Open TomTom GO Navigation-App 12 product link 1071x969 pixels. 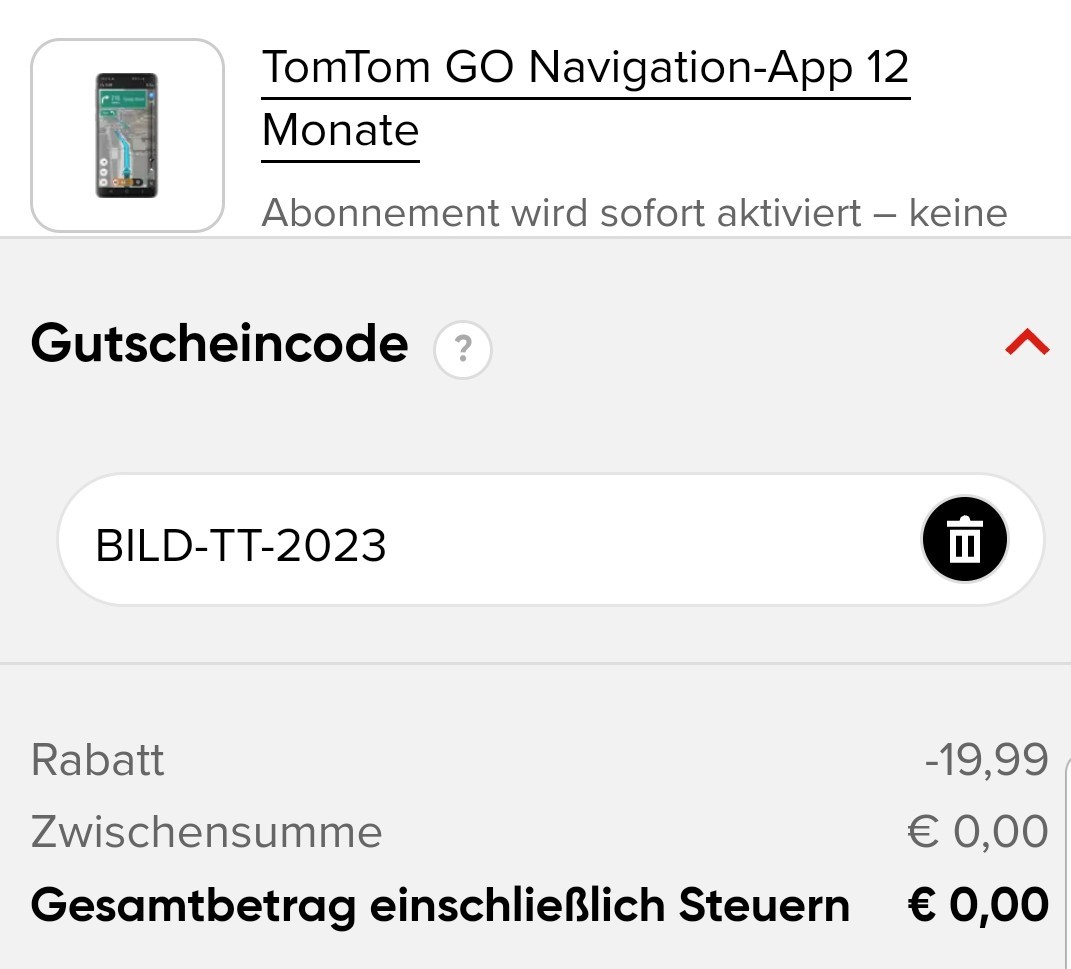coord(585,68)
